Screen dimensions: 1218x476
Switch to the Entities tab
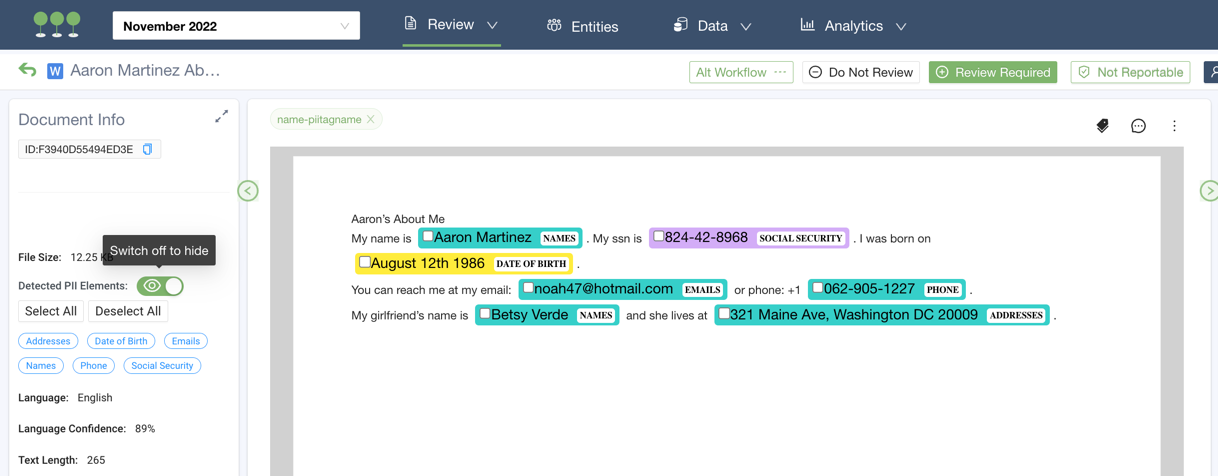582,26
